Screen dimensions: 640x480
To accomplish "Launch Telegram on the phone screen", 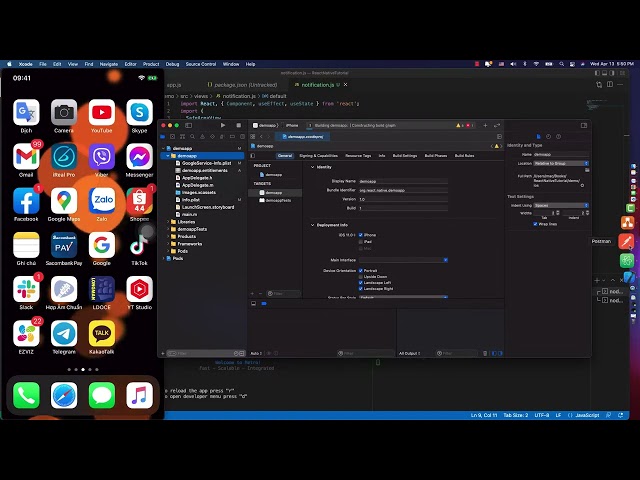I will click(64, 333).
